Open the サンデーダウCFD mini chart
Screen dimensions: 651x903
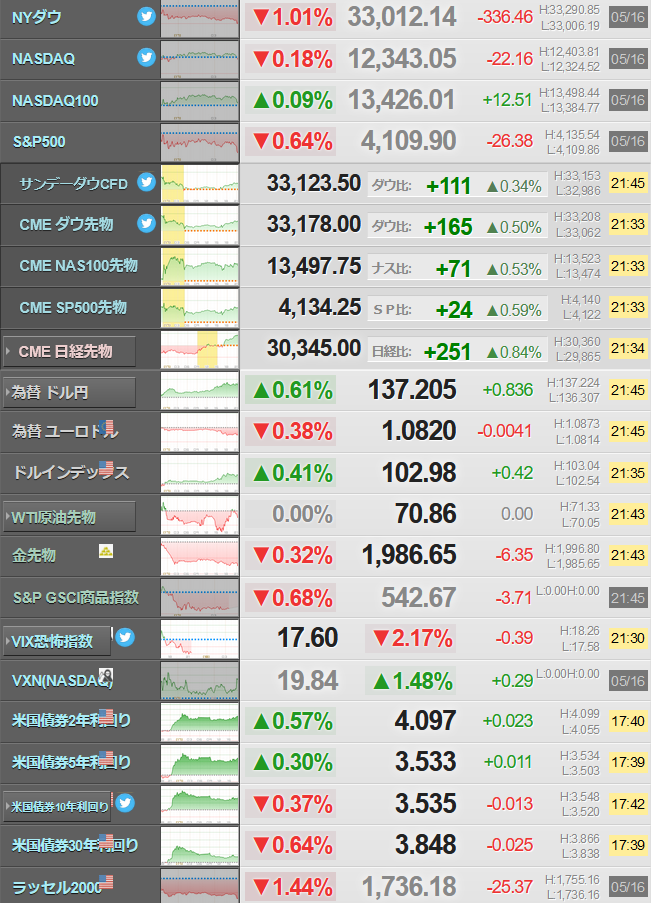click(199, 184)
